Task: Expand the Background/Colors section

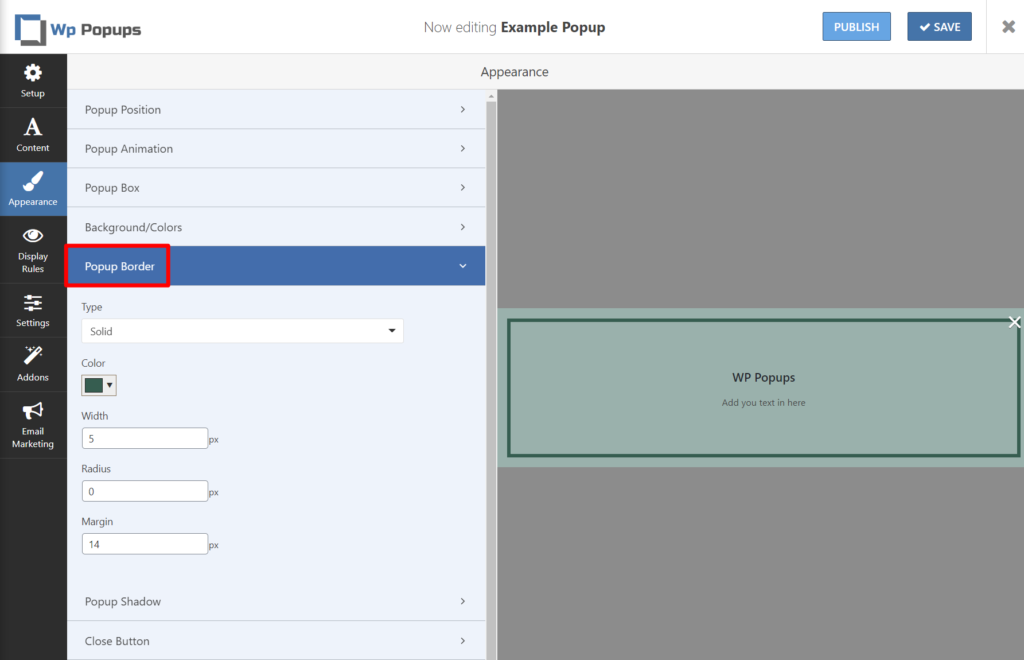Action: pyautogui.click(x=277, y=227)
